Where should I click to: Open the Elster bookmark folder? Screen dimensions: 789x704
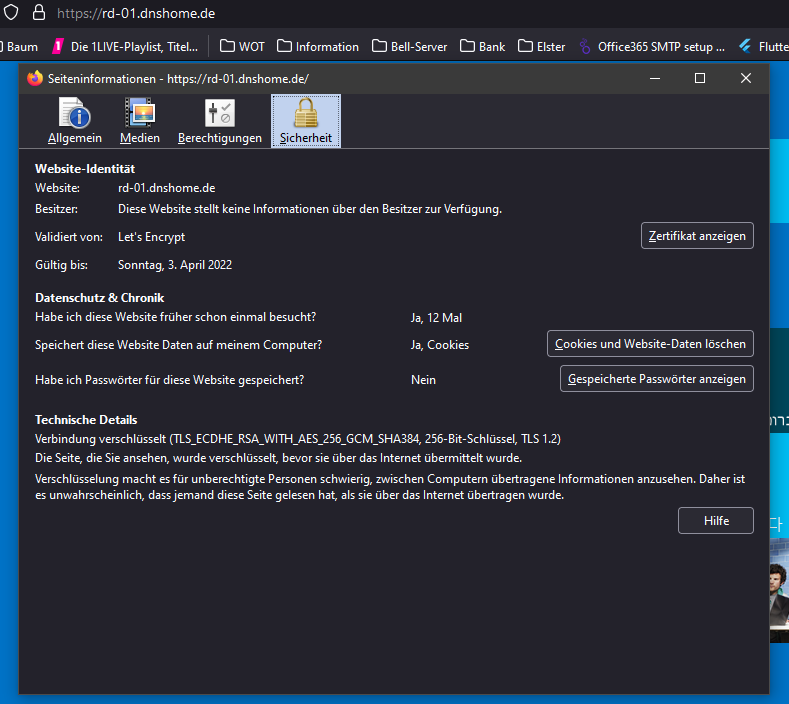(541, 46)
